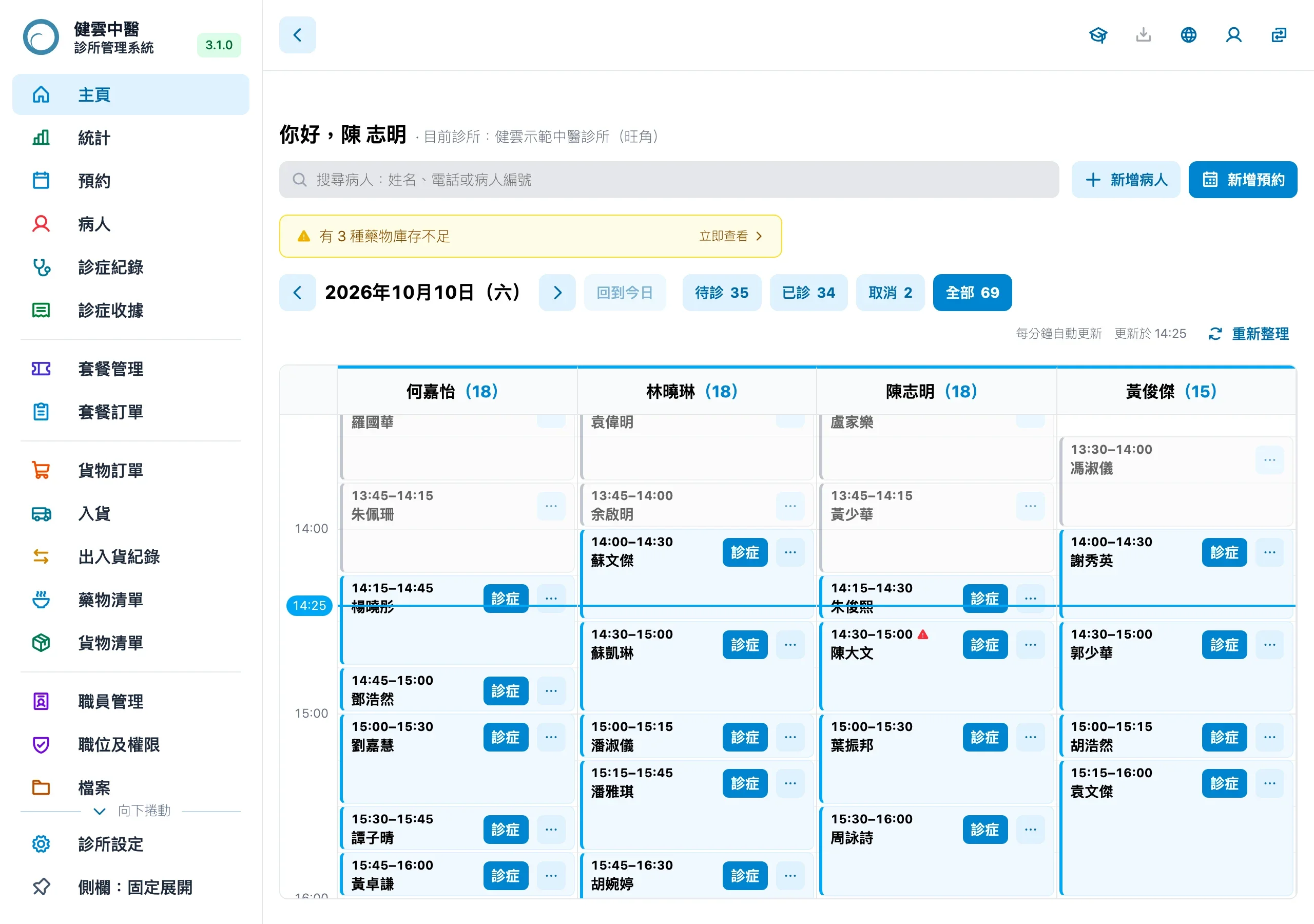This screenshot has height=924, width=1314.
Task: Click the 14:25 current time marker
Action: [x=309, y=605]
